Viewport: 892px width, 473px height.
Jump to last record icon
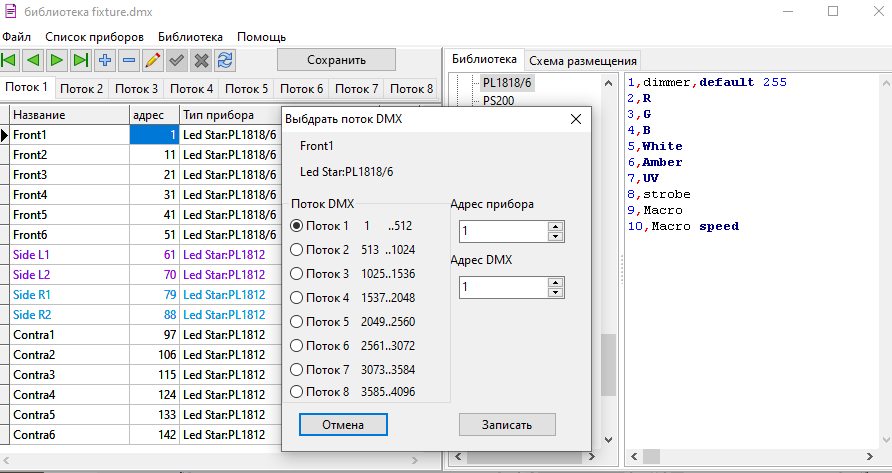[x=81, y=60]
